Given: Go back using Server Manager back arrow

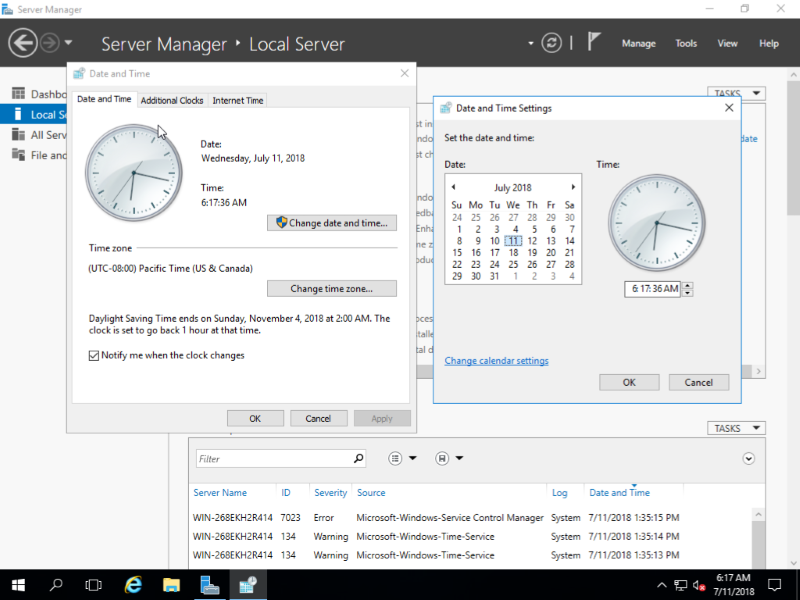Looking at the screenshot, I should 23,43.
